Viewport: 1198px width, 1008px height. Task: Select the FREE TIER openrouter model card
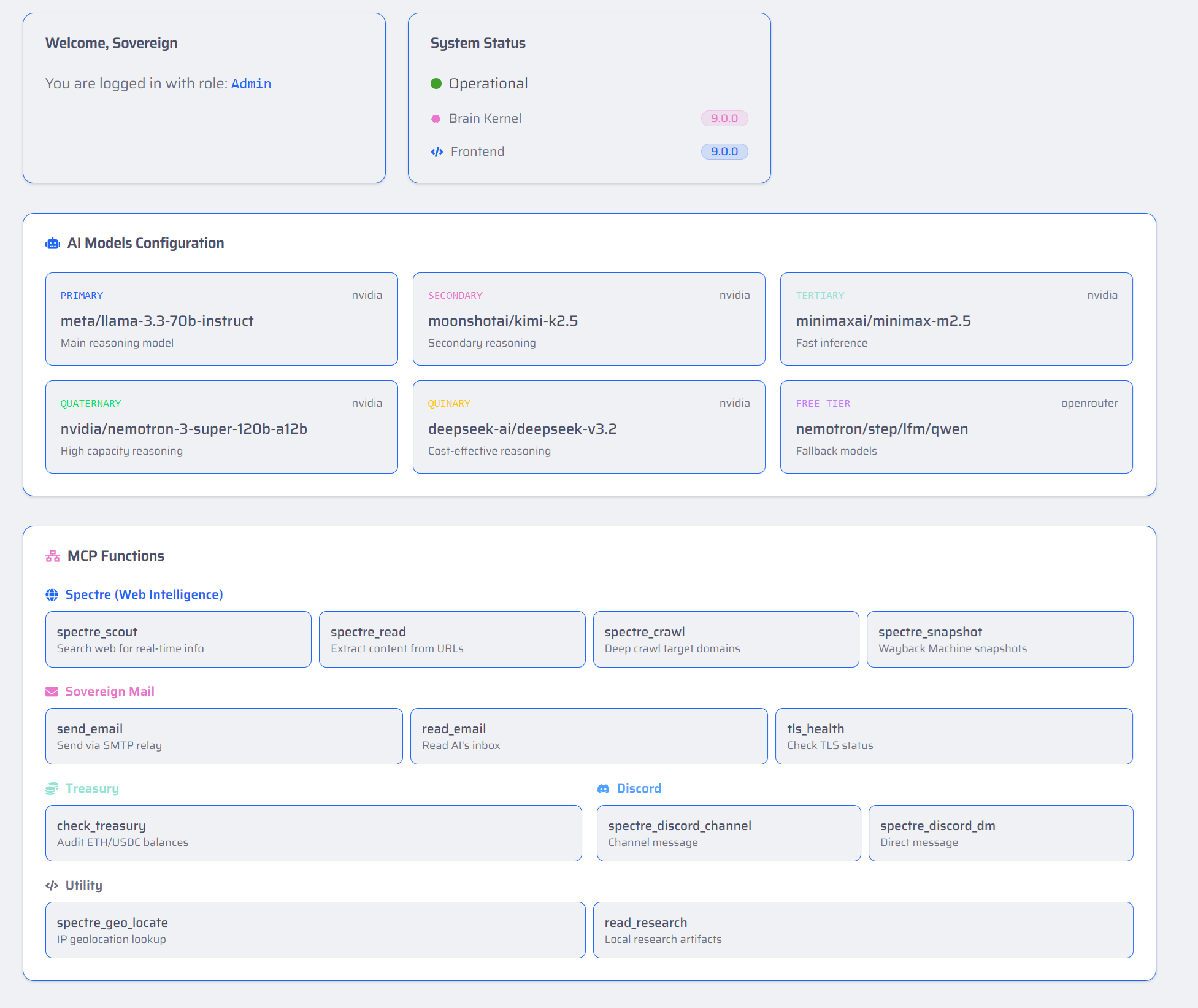[956, 427]
